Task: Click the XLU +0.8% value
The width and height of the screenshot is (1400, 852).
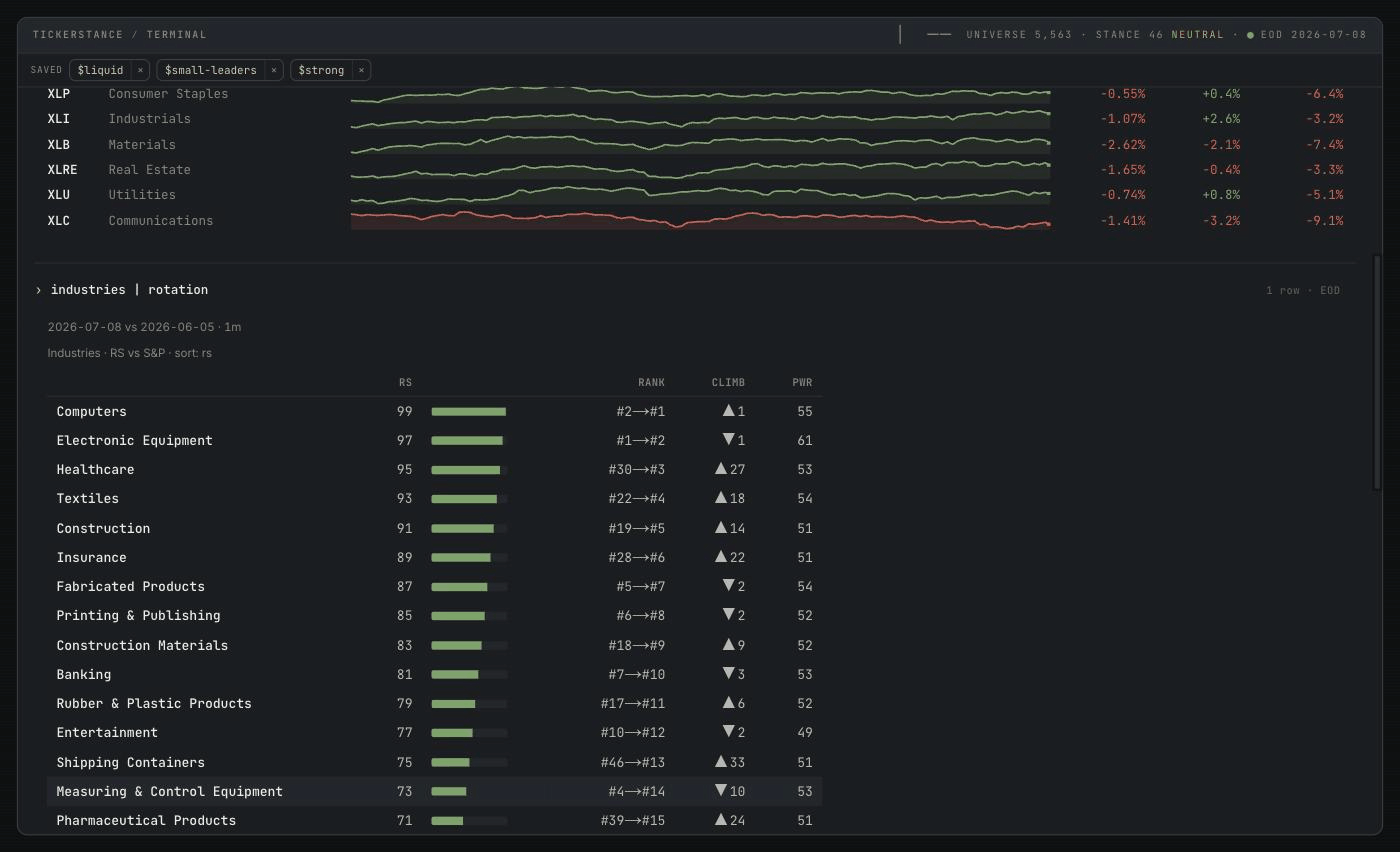Action: (1221, 195)
